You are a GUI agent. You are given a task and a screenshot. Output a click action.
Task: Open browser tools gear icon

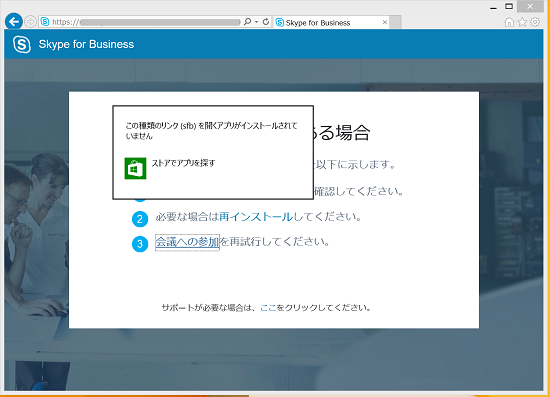point(535,22)
